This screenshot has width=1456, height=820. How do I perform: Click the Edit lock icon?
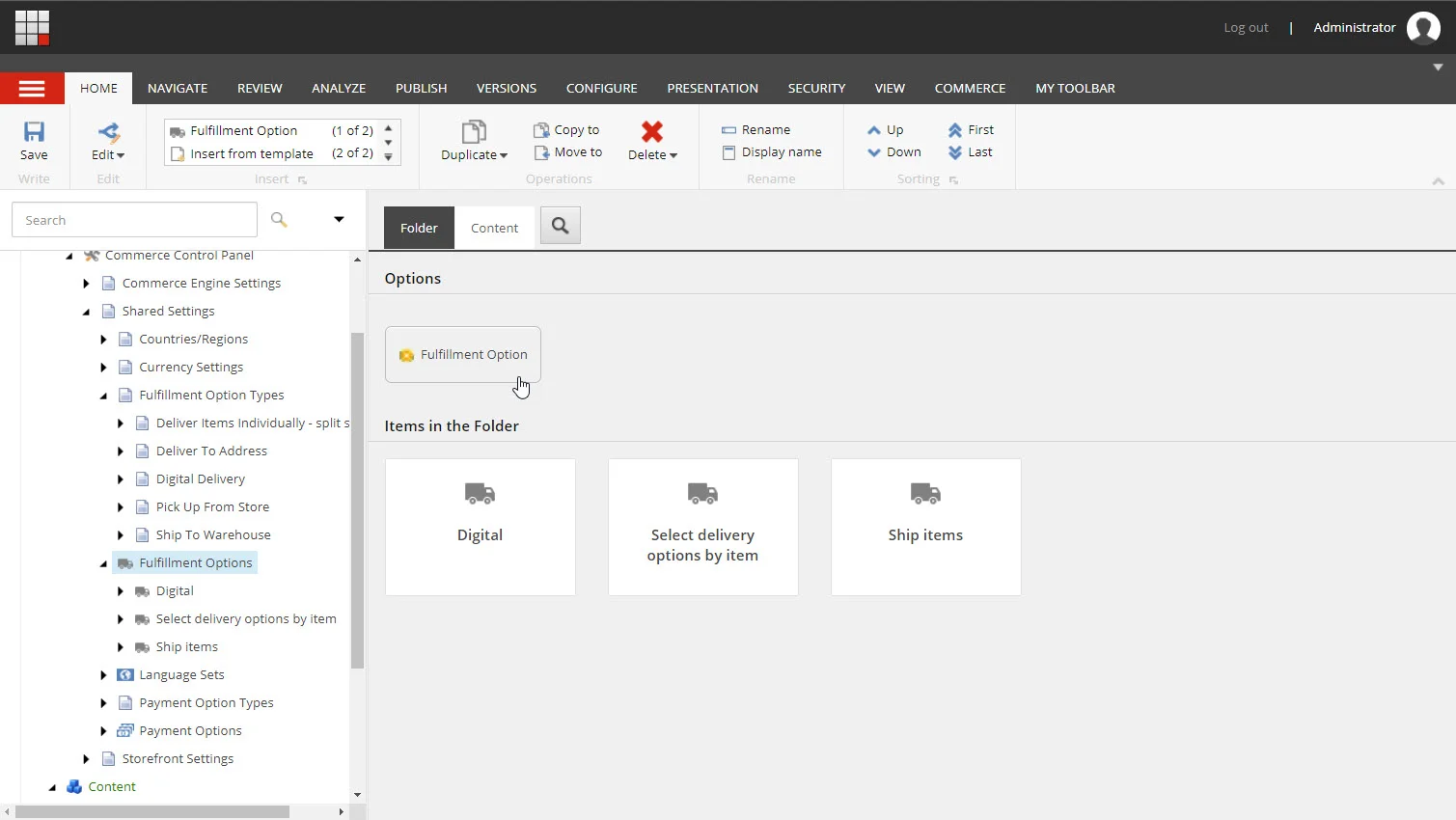coord(108,132)
